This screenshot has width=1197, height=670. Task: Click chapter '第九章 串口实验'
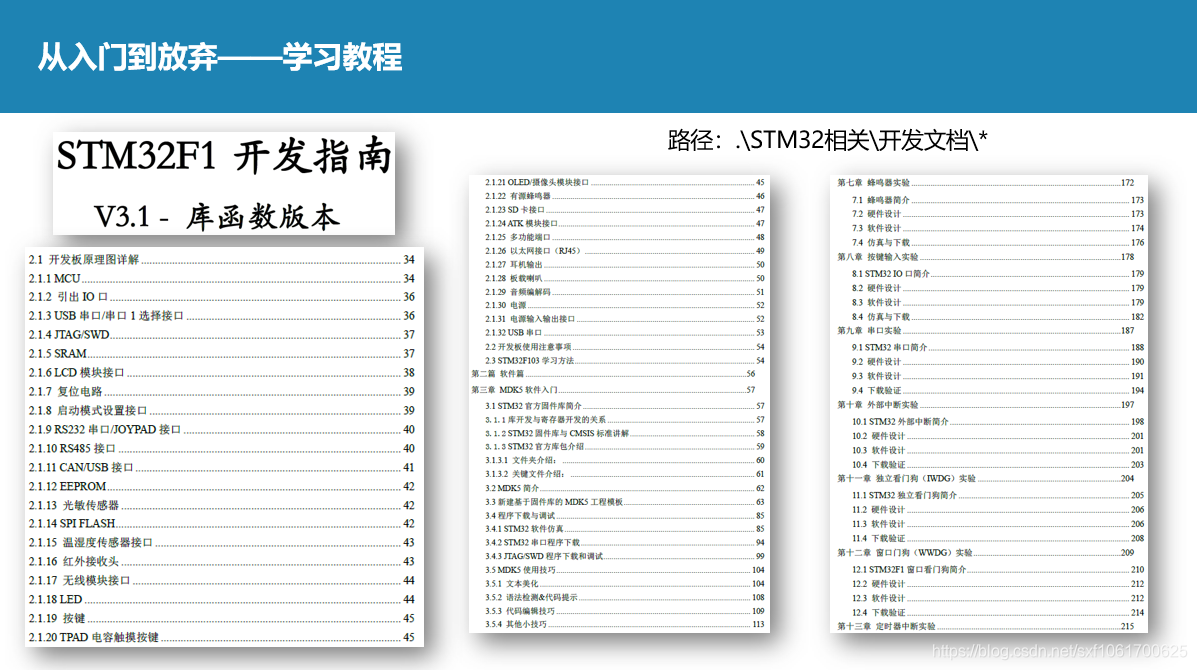(986, 331)
